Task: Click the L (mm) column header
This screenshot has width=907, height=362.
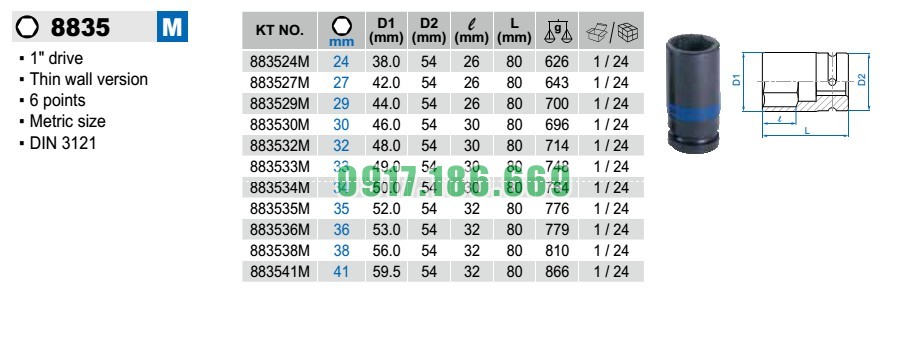Action: tap(514, 31)
